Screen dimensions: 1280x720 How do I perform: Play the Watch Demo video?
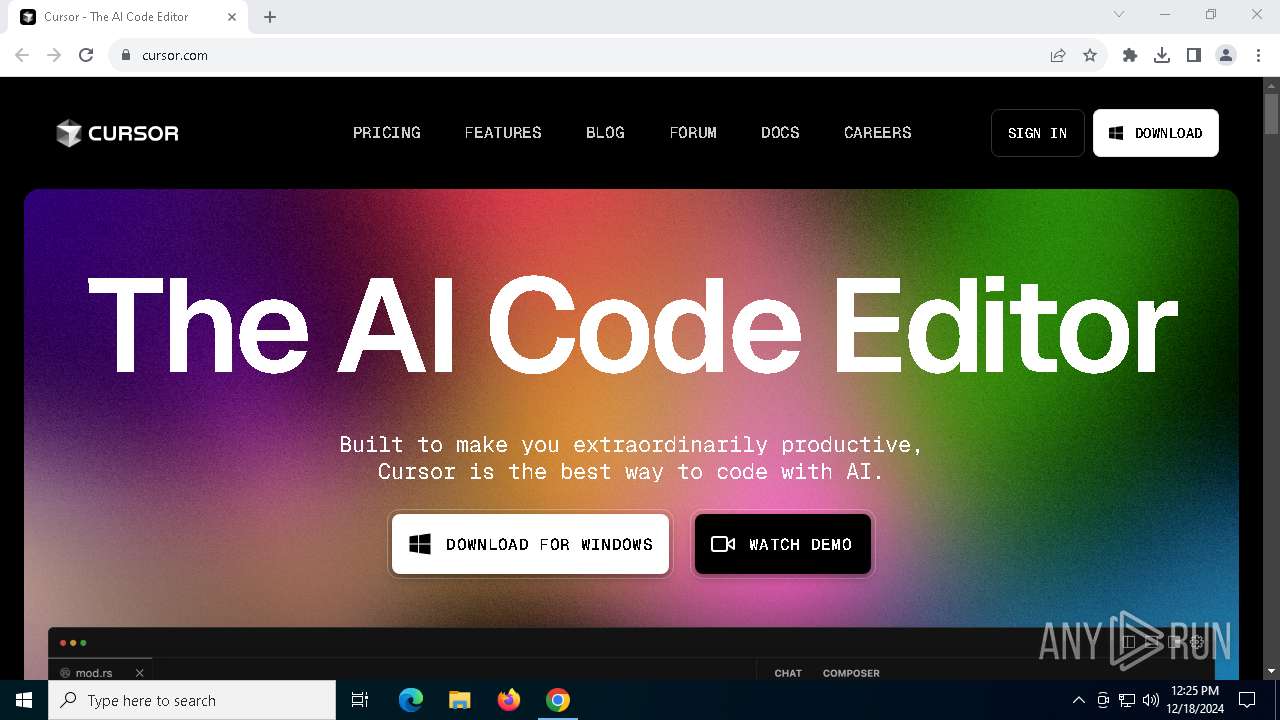point(782,544)
